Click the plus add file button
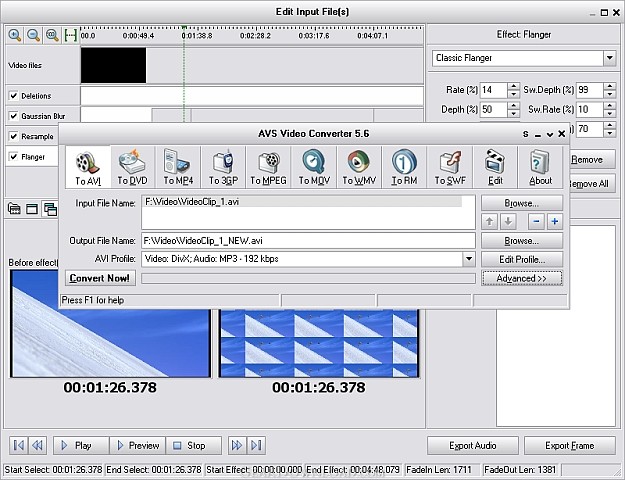This screenshot has width=625, height=480. pos(555,221)
